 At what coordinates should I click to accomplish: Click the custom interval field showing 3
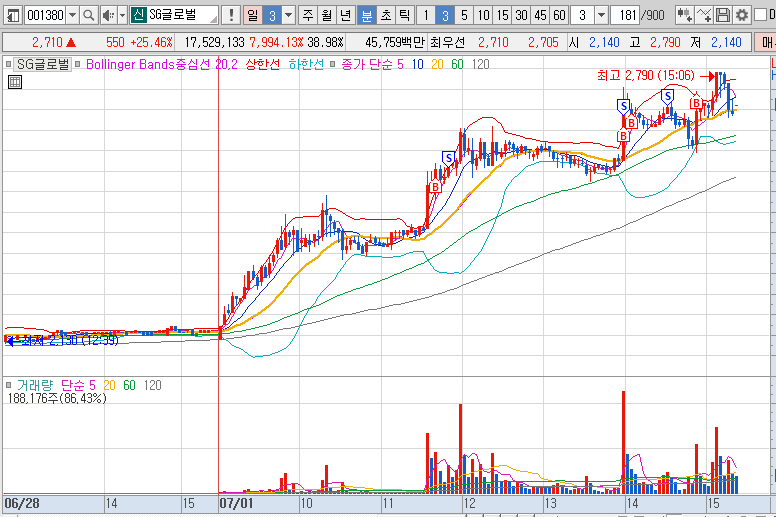582,15
